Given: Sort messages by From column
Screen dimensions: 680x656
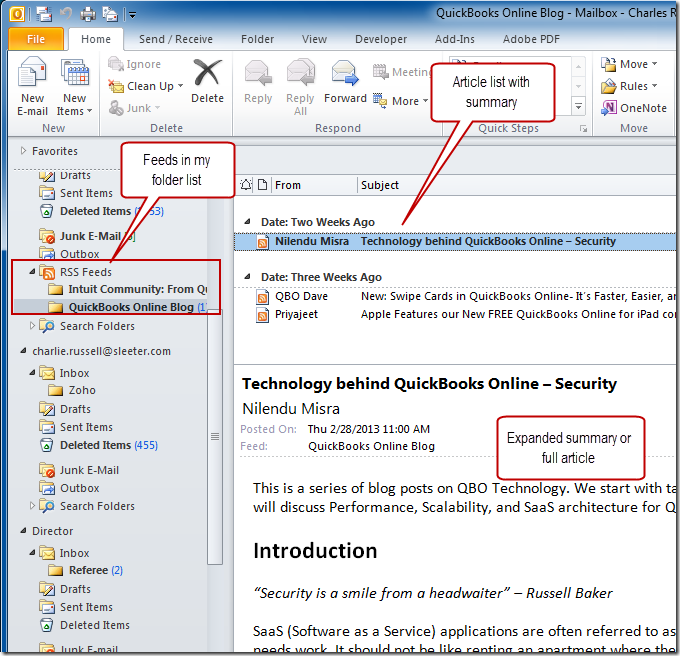Looking at the screenshot, I should 314,185.
